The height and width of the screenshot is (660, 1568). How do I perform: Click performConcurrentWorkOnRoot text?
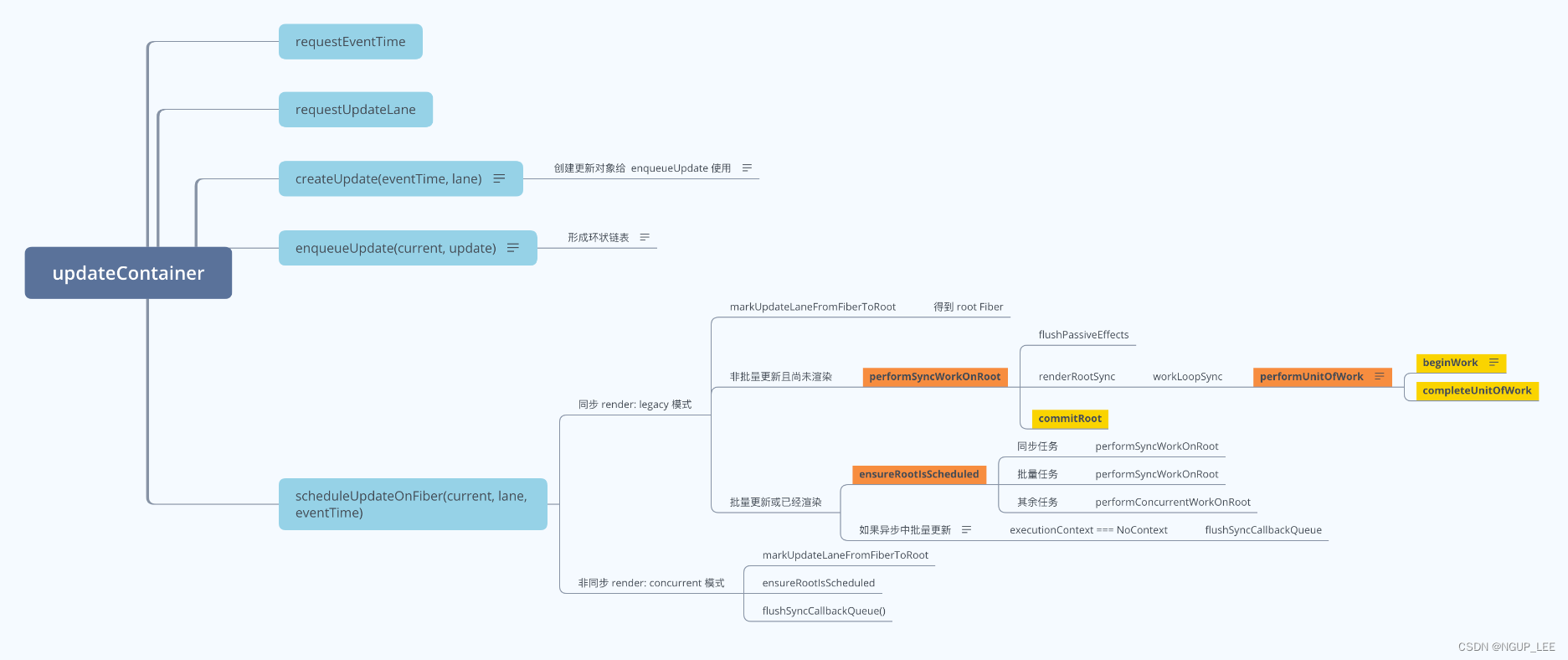(1173, 503)
